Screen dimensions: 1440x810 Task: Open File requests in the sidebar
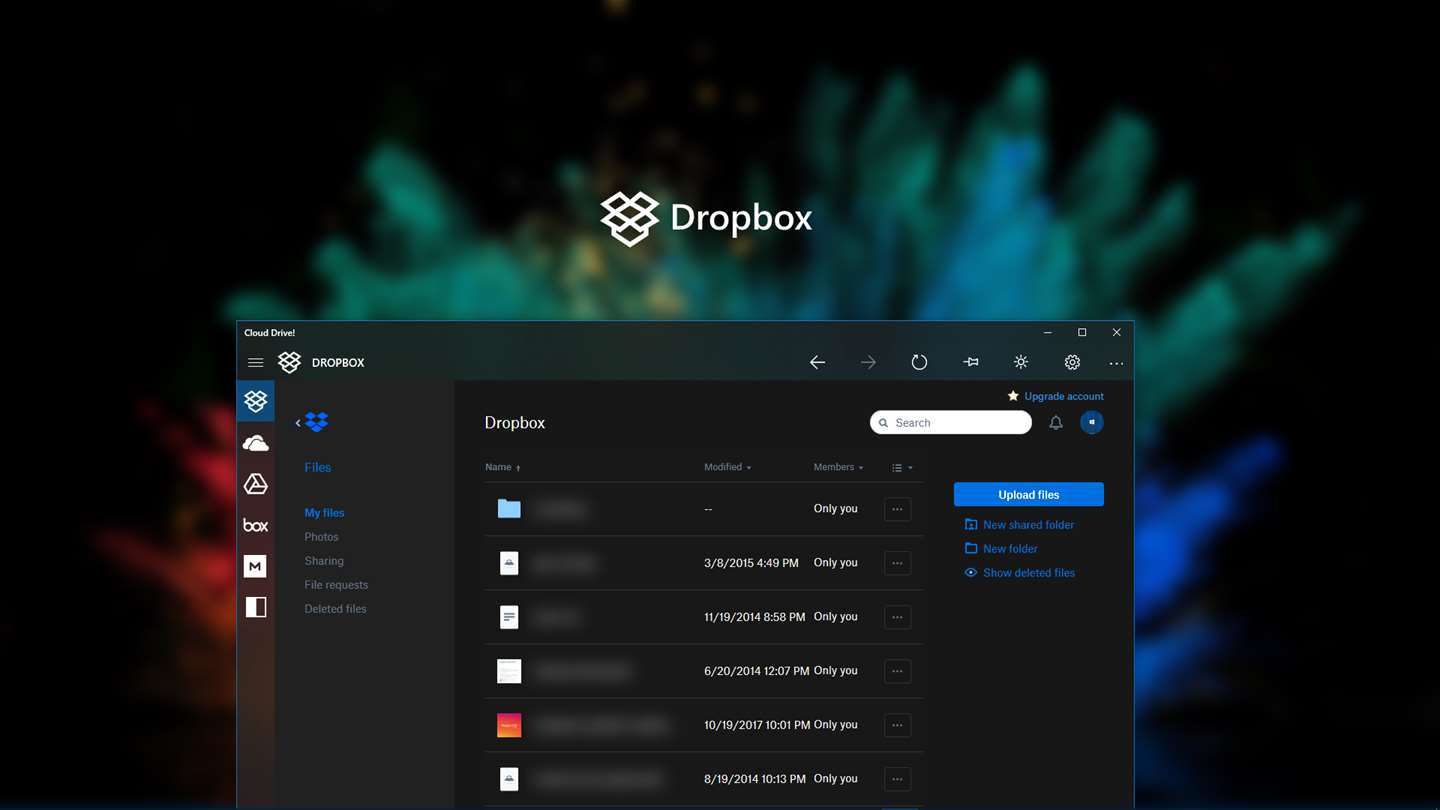[x=336, y=585]
